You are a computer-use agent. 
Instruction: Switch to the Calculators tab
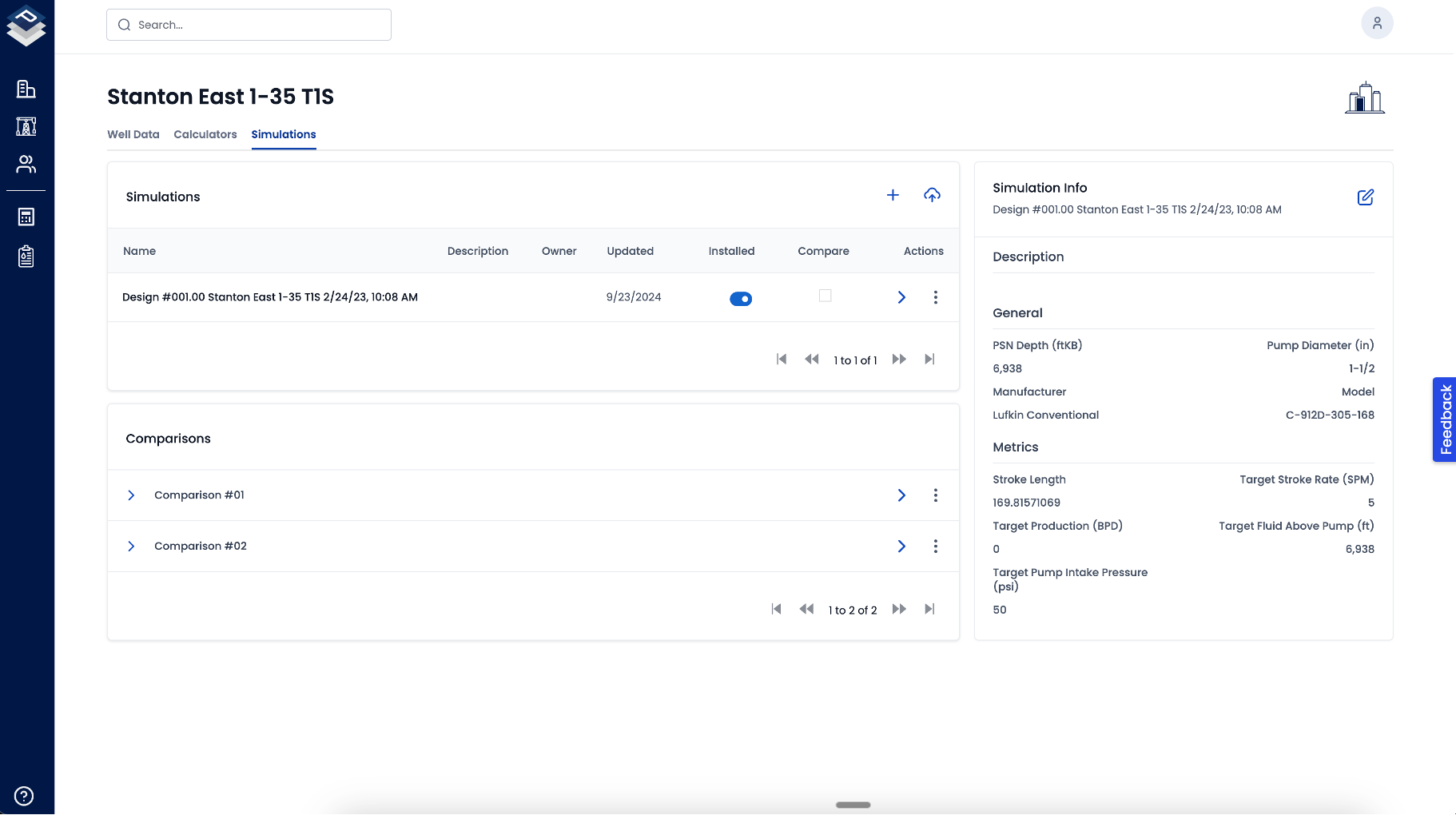[205, 134]
